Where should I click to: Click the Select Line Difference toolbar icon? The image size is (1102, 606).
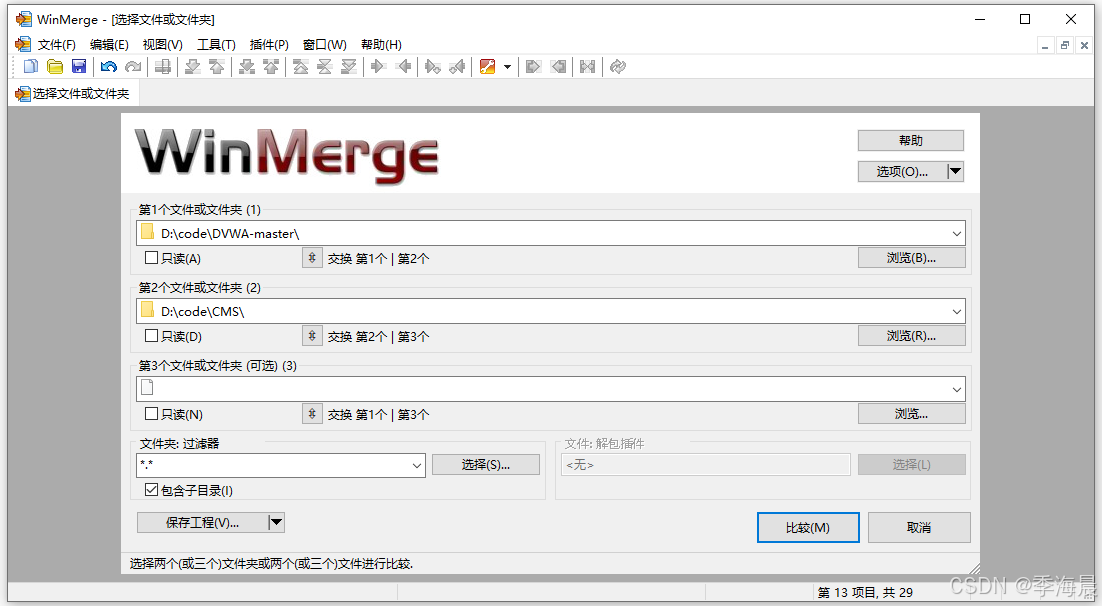[x=163, y=67]
